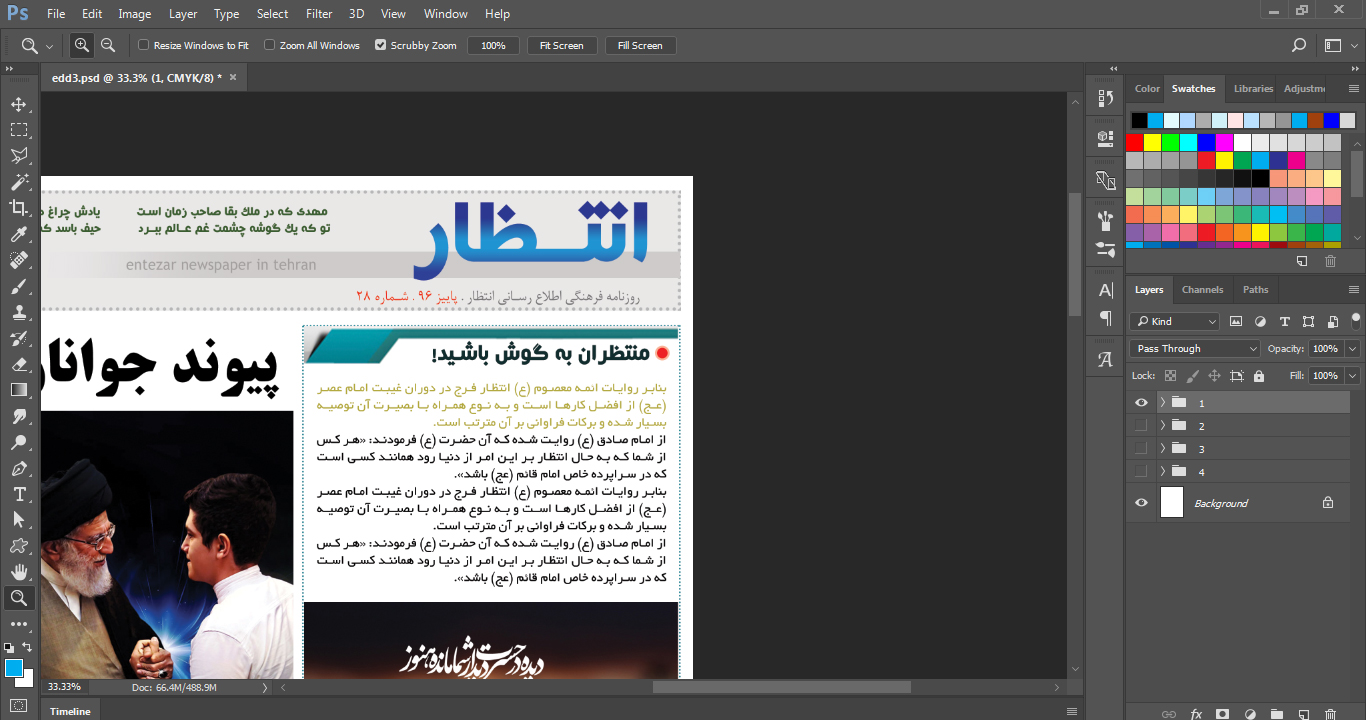
Task: Select the Crop tool
Action: 19,208
